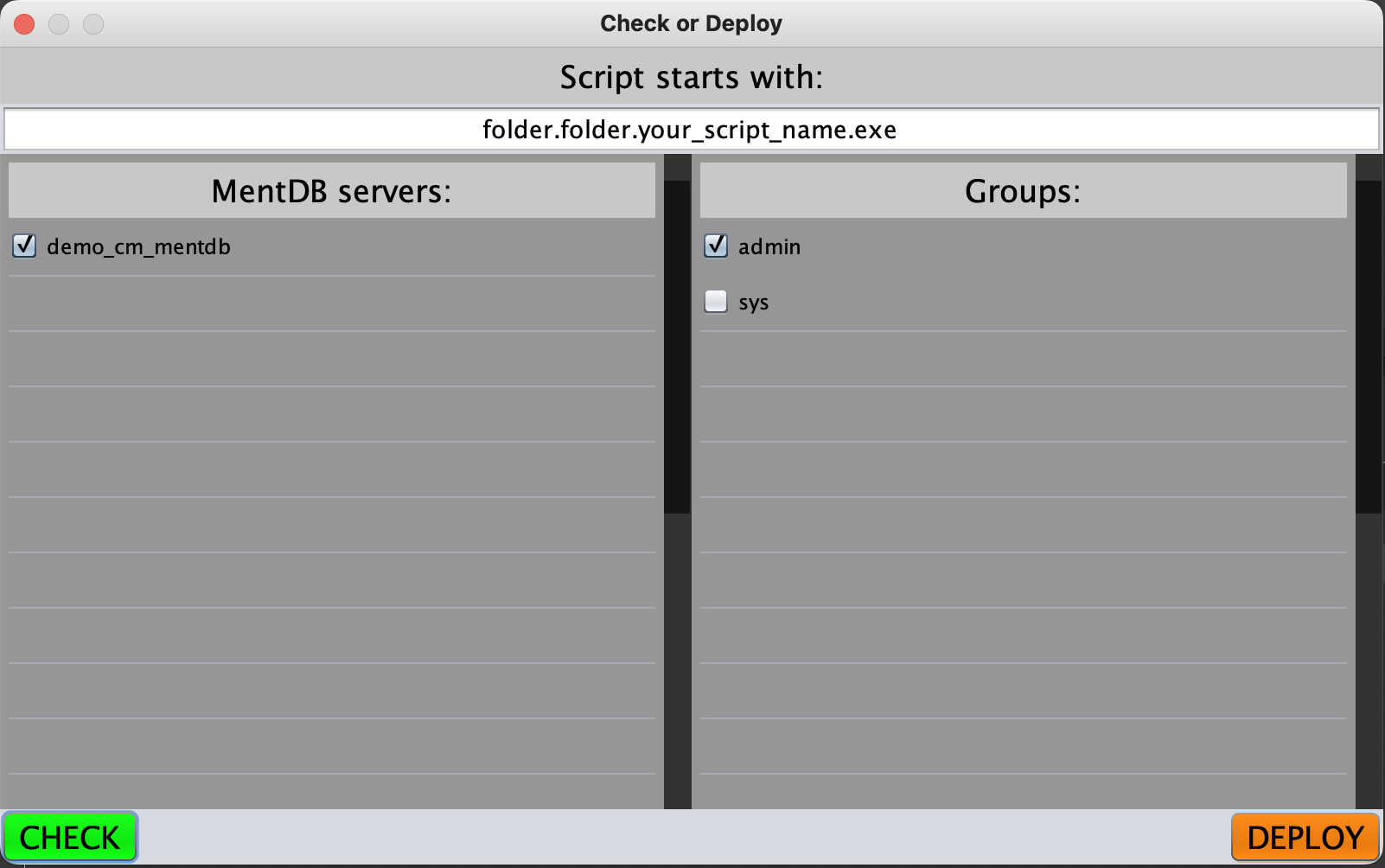Uncheck the demo_cm_mentdb server checkbox

(x=24, y=246)
